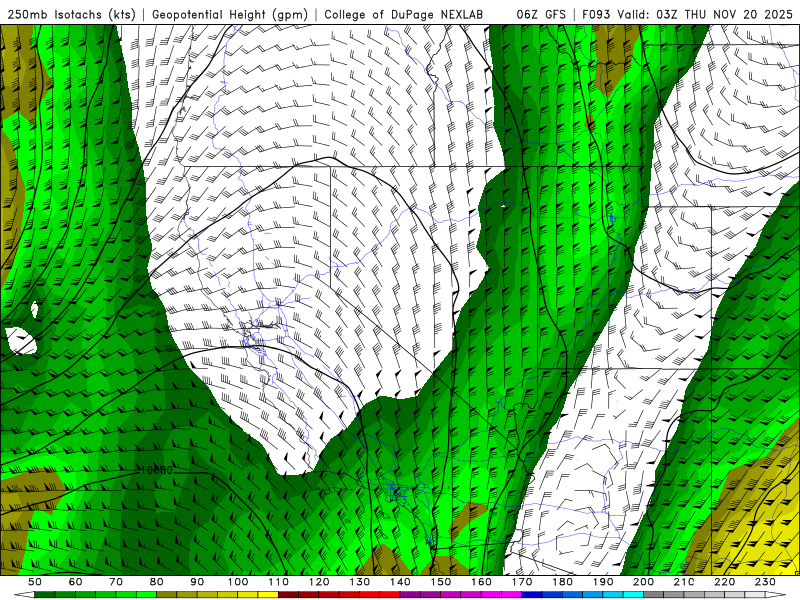Click the legend value 70
Image resolution: width=800 pixels, height=600 pixels.
[116, 582]
